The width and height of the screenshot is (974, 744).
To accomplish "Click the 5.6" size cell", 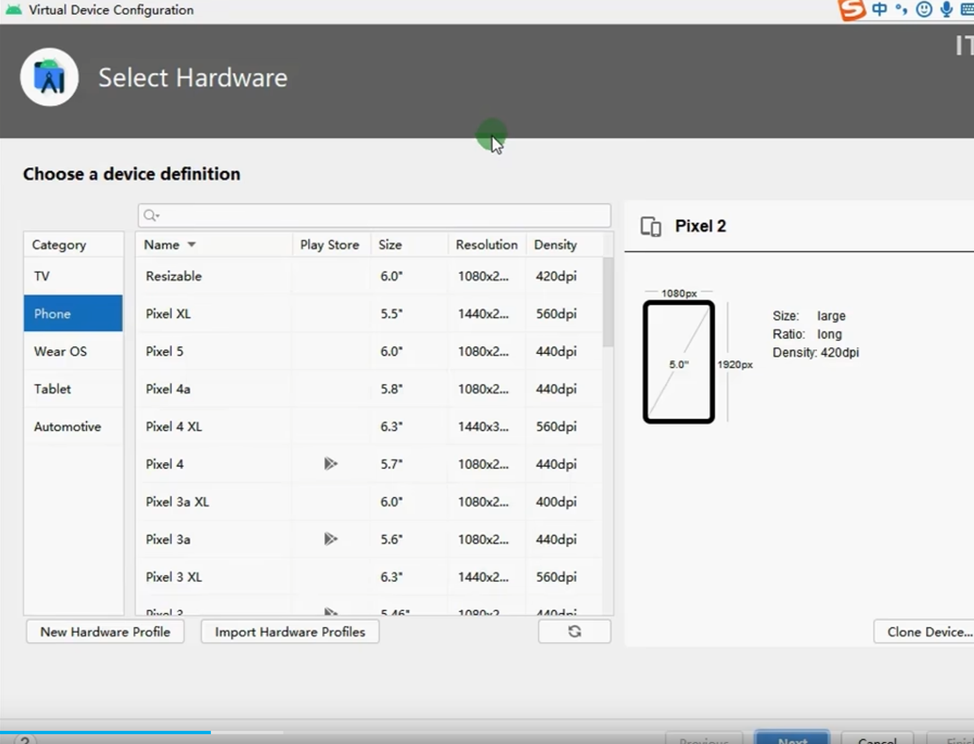I will (x=391, y=539).
